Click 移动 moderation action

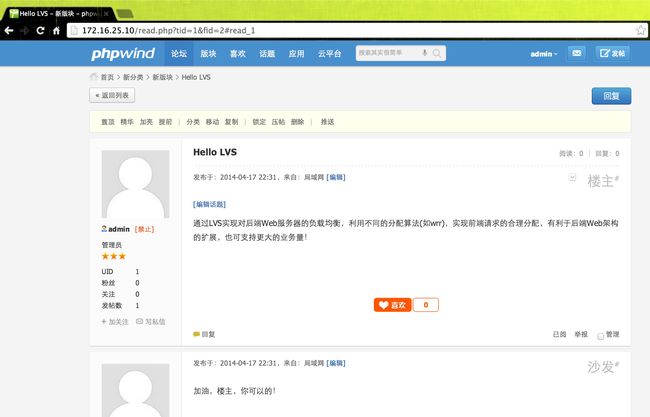212,122
